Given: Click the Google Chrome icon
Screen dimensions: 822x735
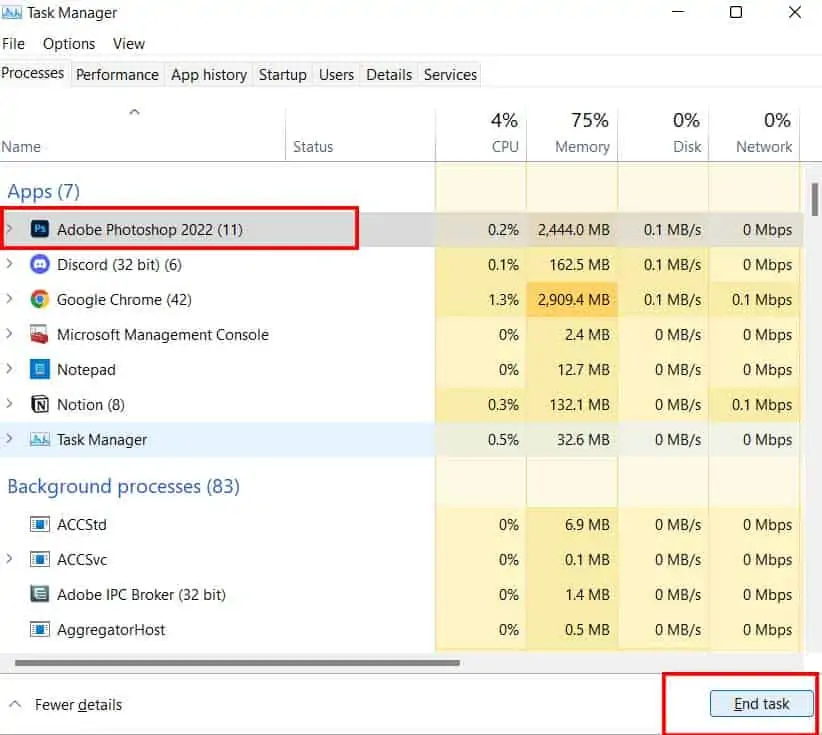Looking at the screenshot, I should pyautogui.click(x=40, y=299).
